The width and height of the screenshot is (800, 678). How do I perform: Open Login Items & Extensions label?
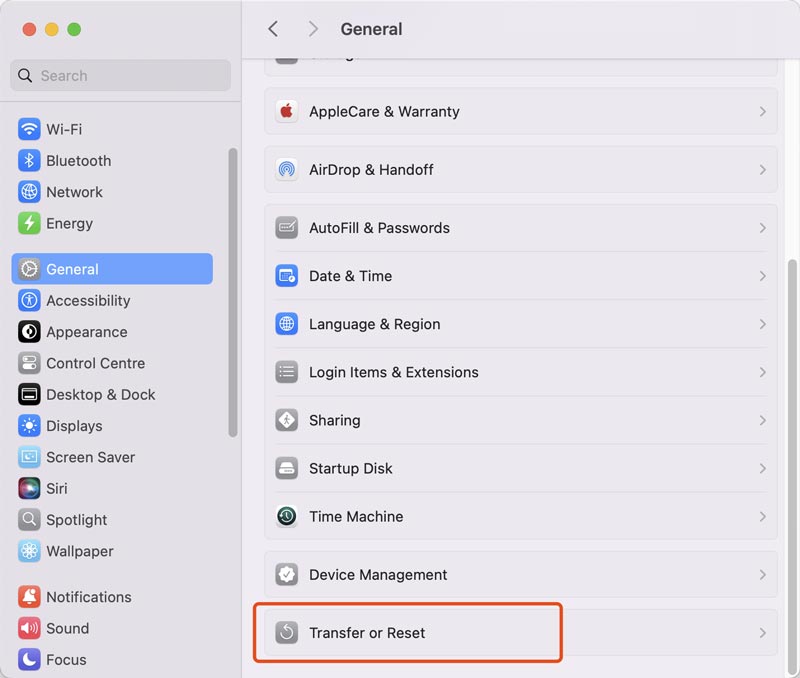coord(394,372)
